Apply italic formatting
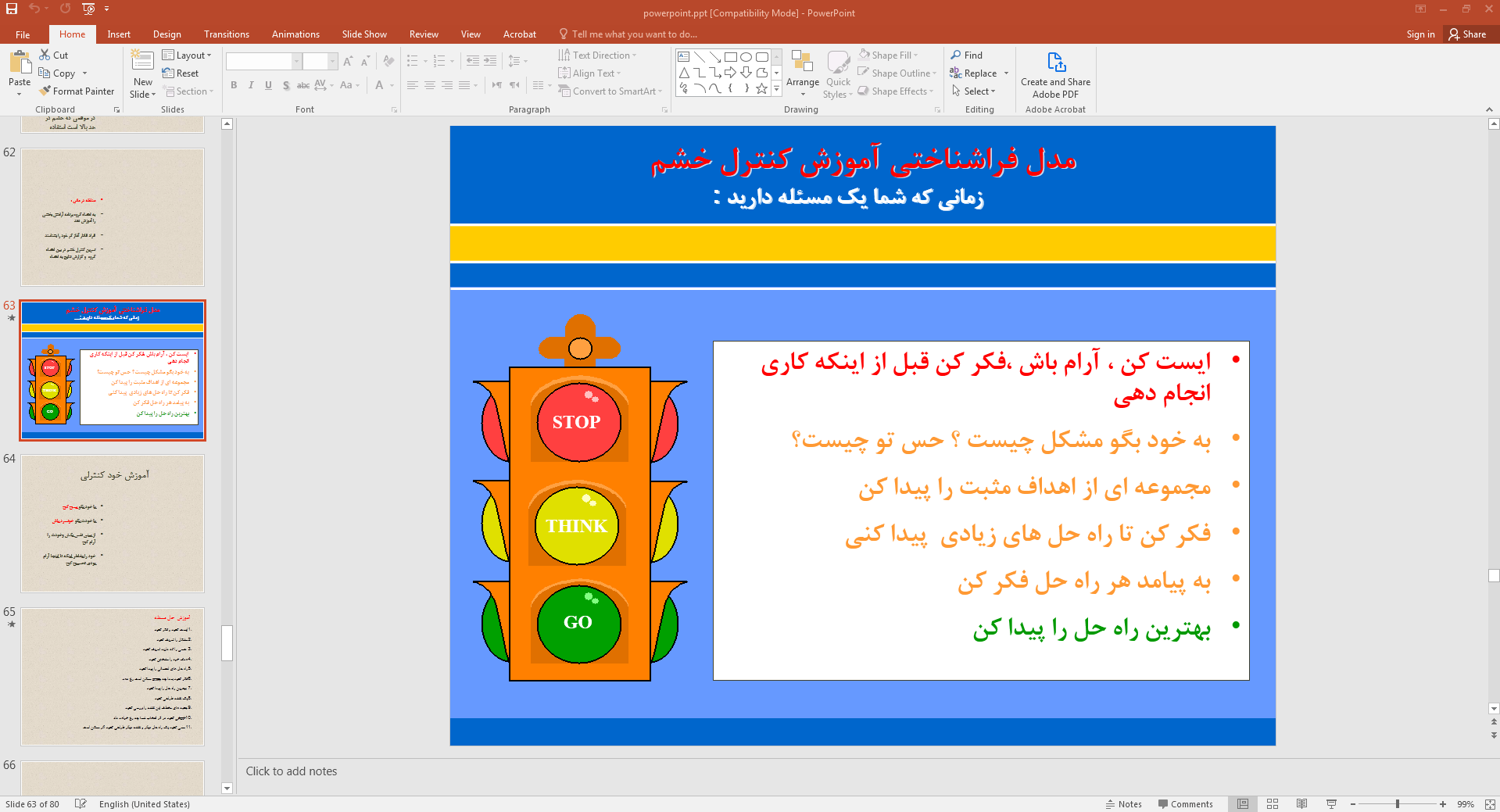 click(250, 85)
